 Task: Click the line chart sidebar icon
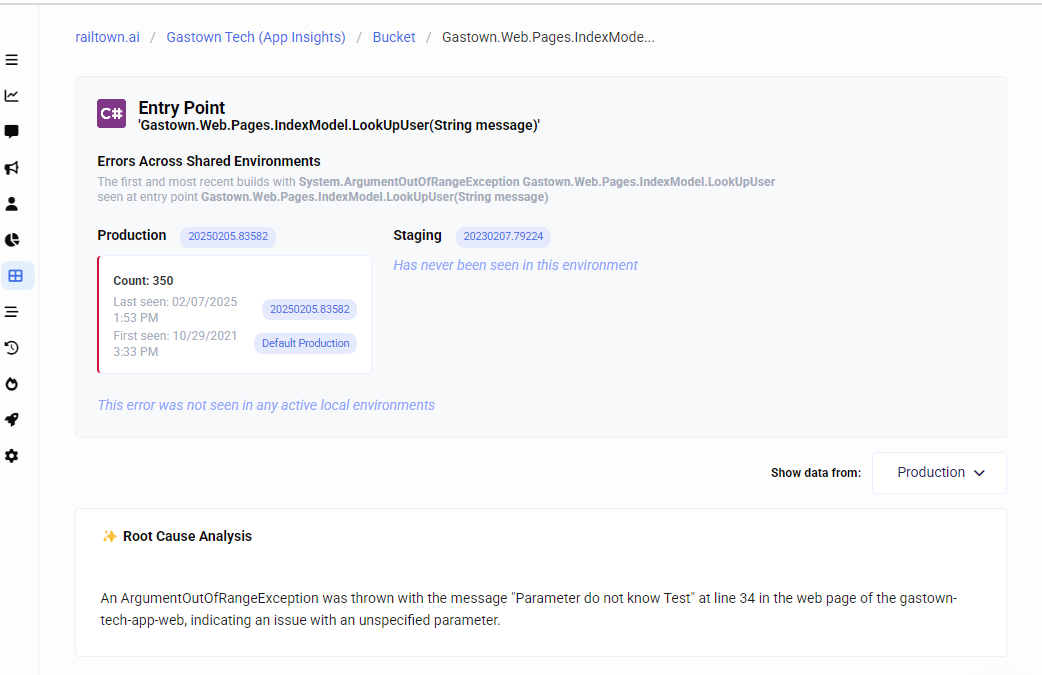12,96
